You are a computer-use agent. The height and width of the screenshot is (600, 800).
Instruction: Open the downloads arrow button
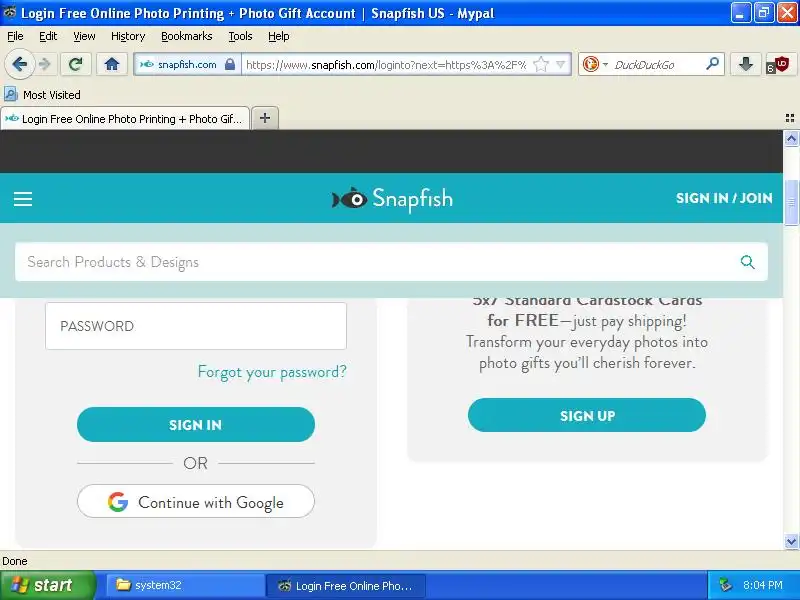tap(745, 64)
